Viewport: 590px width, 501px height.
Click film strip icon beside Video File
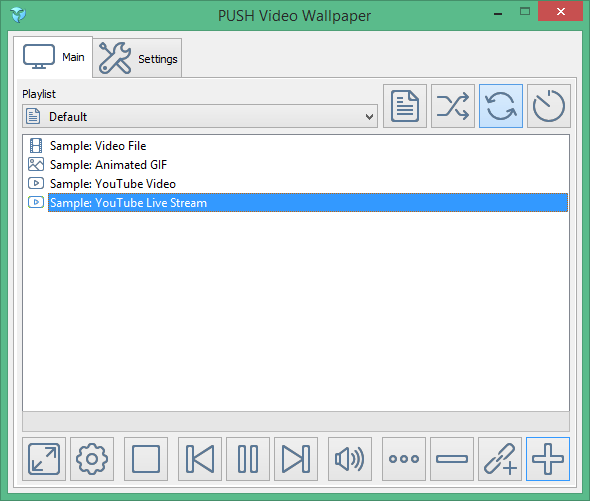(36, 146)
